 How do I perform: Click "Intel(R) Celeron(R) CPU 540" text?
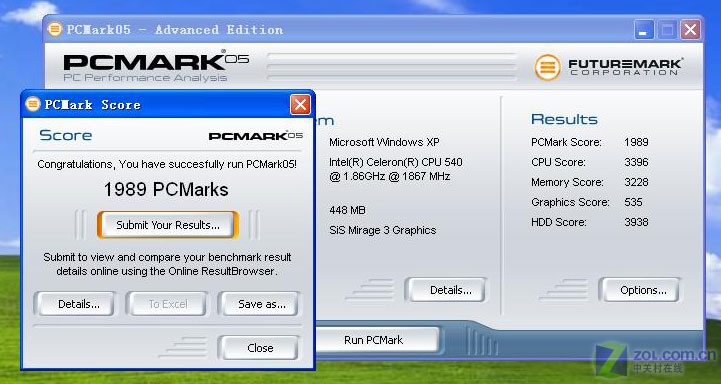pyautogui.click(x=396, y=162)
